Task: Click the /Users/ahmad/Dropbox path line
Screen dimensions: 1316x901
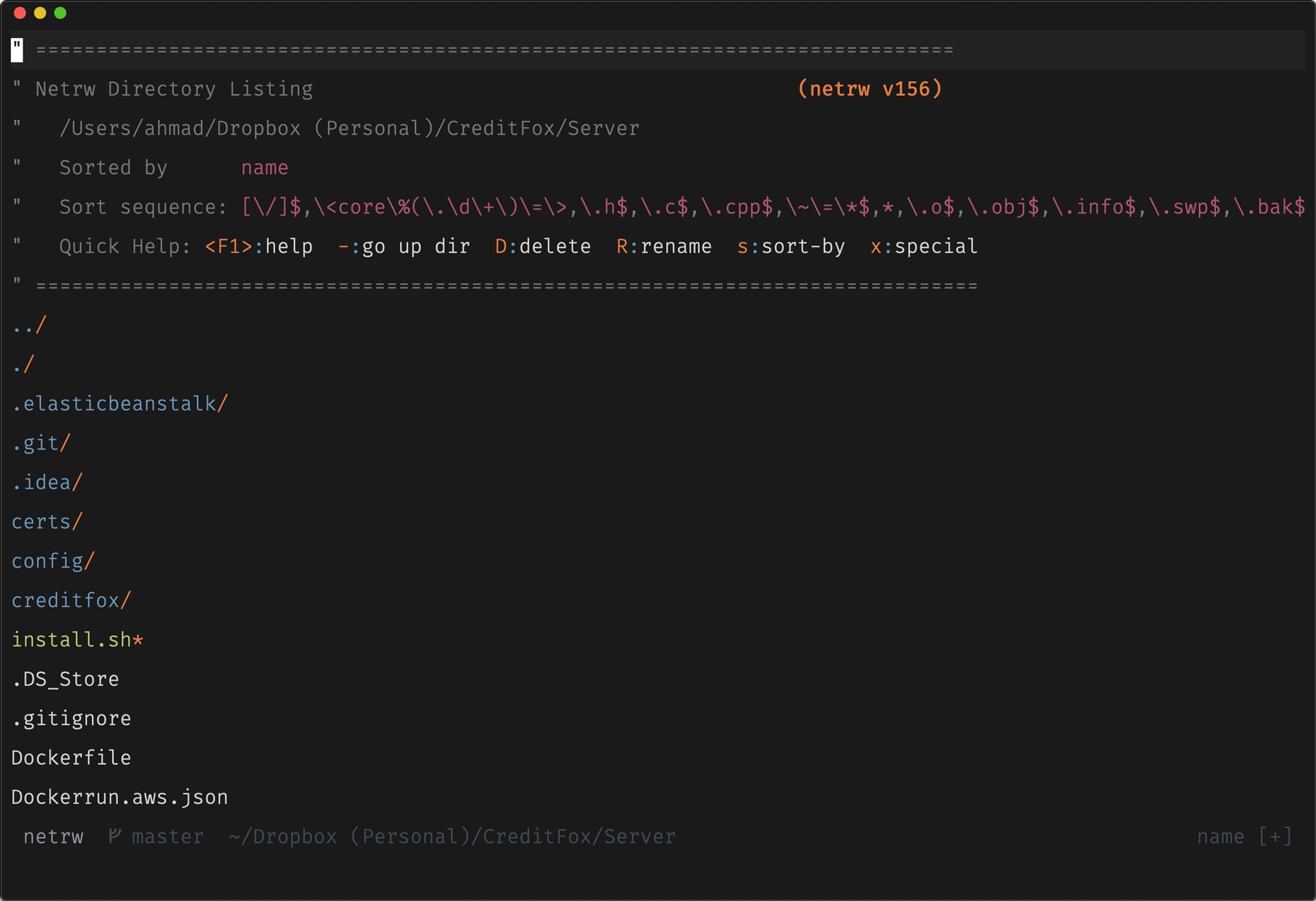Action: 349,129
